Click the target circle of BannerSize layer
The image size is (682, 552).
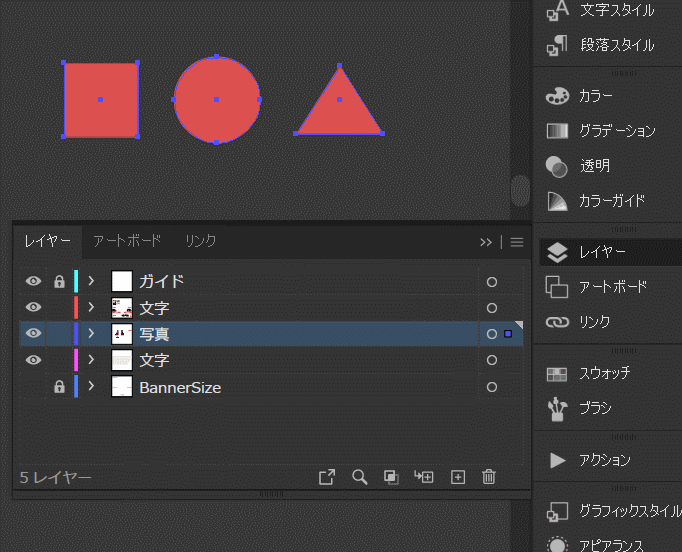pos(492,387)
